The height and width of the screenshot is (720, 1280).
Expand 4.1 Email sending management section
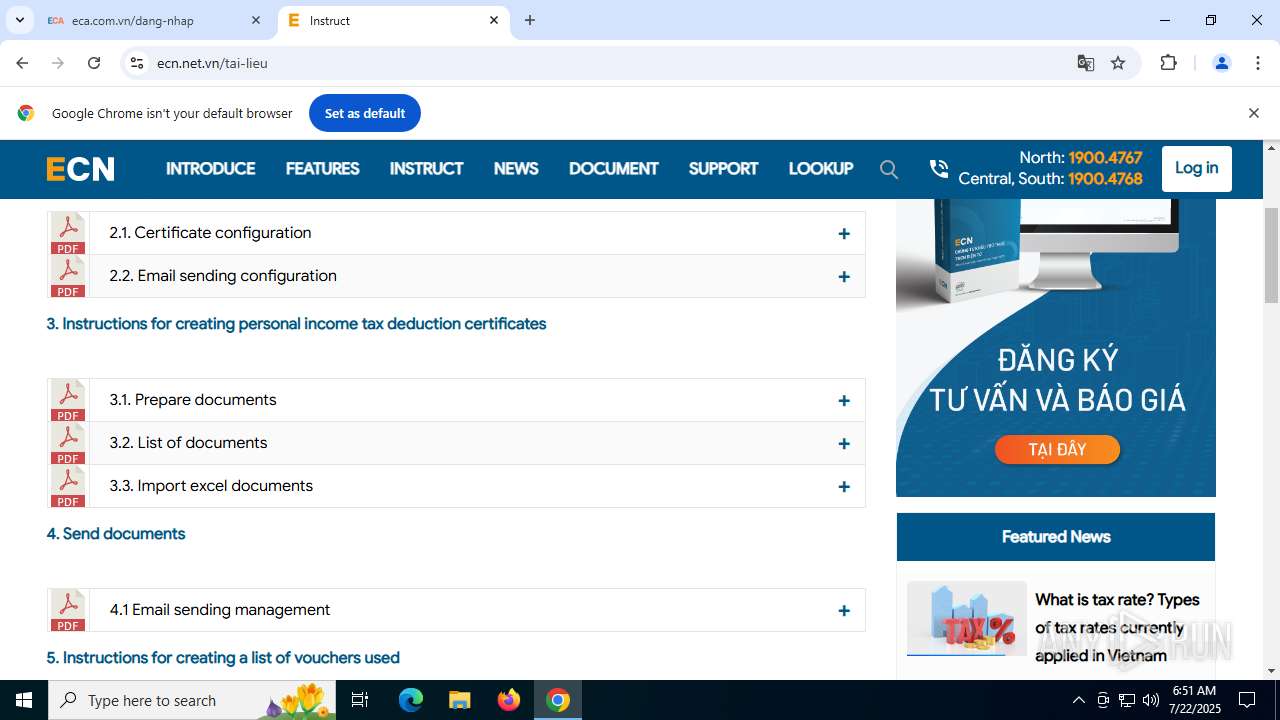coord(844,610)
